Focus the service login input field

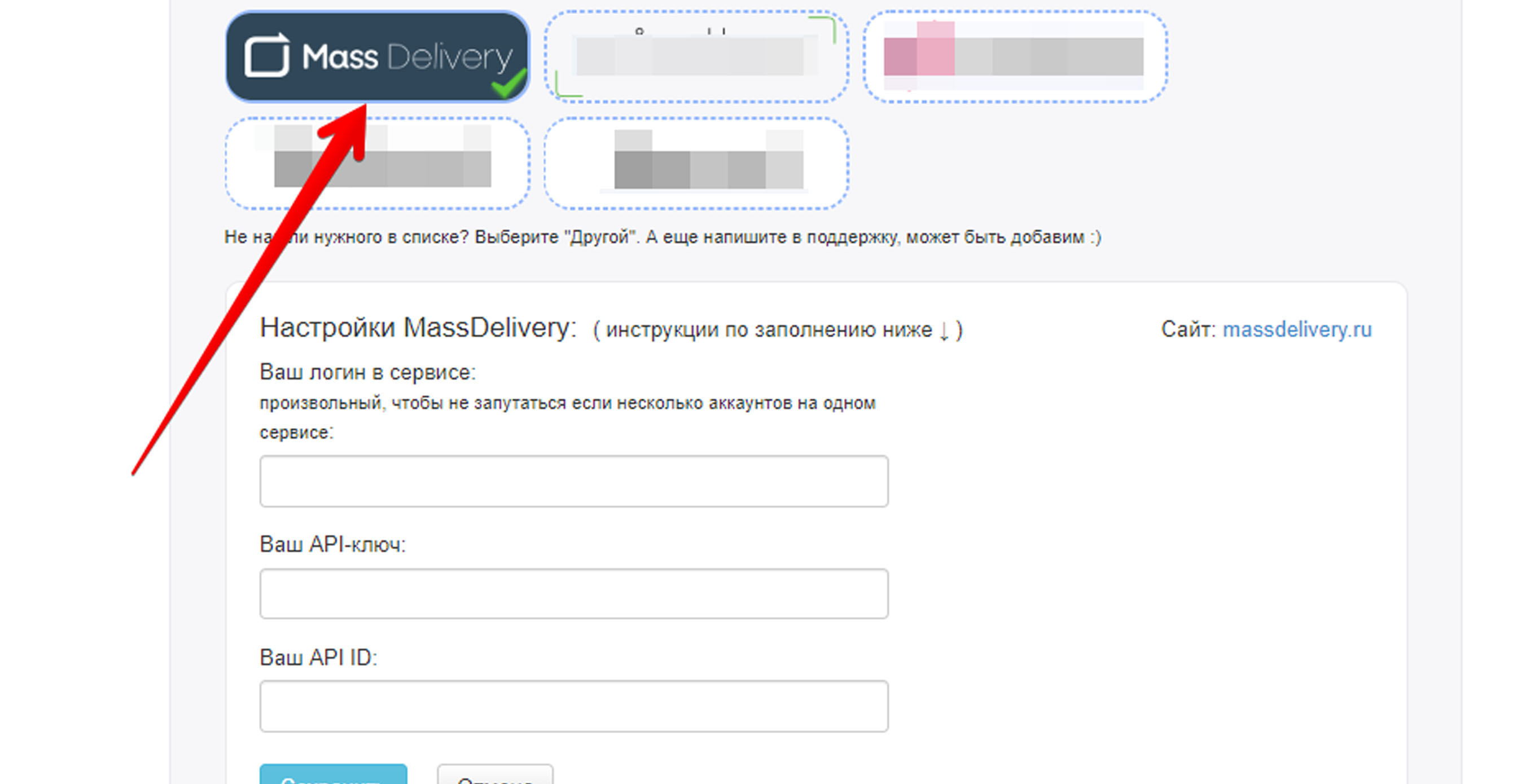573,481
